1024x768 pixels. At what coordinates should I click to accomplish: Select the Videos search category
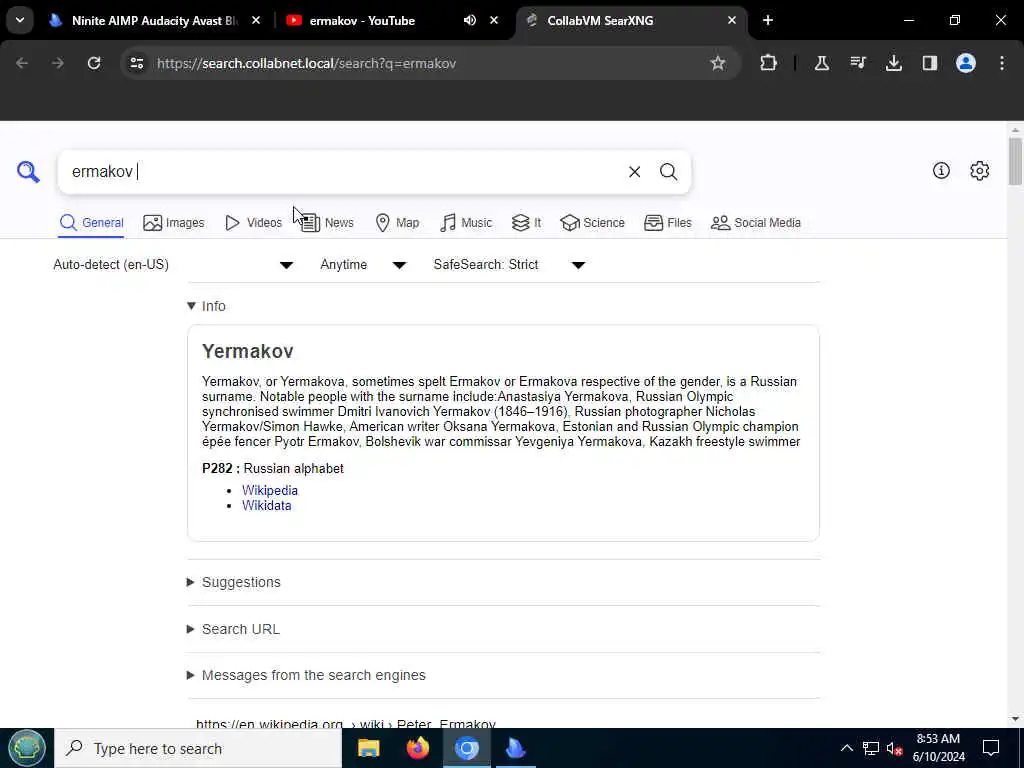click(253, 223)
